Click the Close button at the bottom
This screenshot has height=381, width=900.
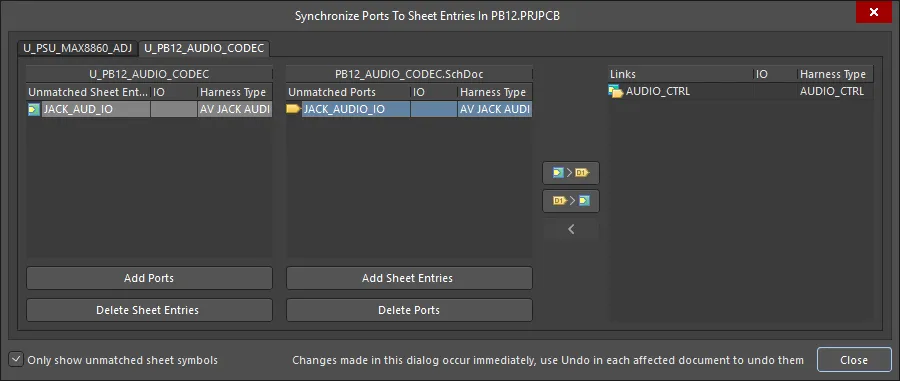854,360
